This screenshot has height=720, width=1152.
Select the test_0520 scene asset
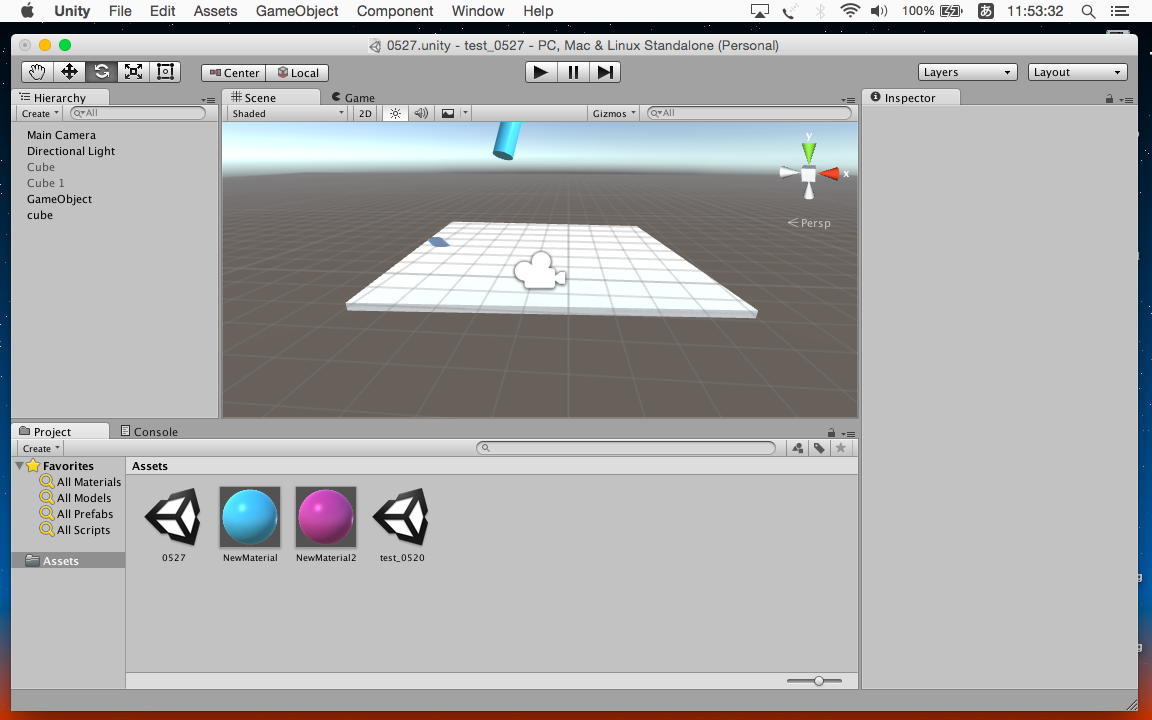[402, 524]
